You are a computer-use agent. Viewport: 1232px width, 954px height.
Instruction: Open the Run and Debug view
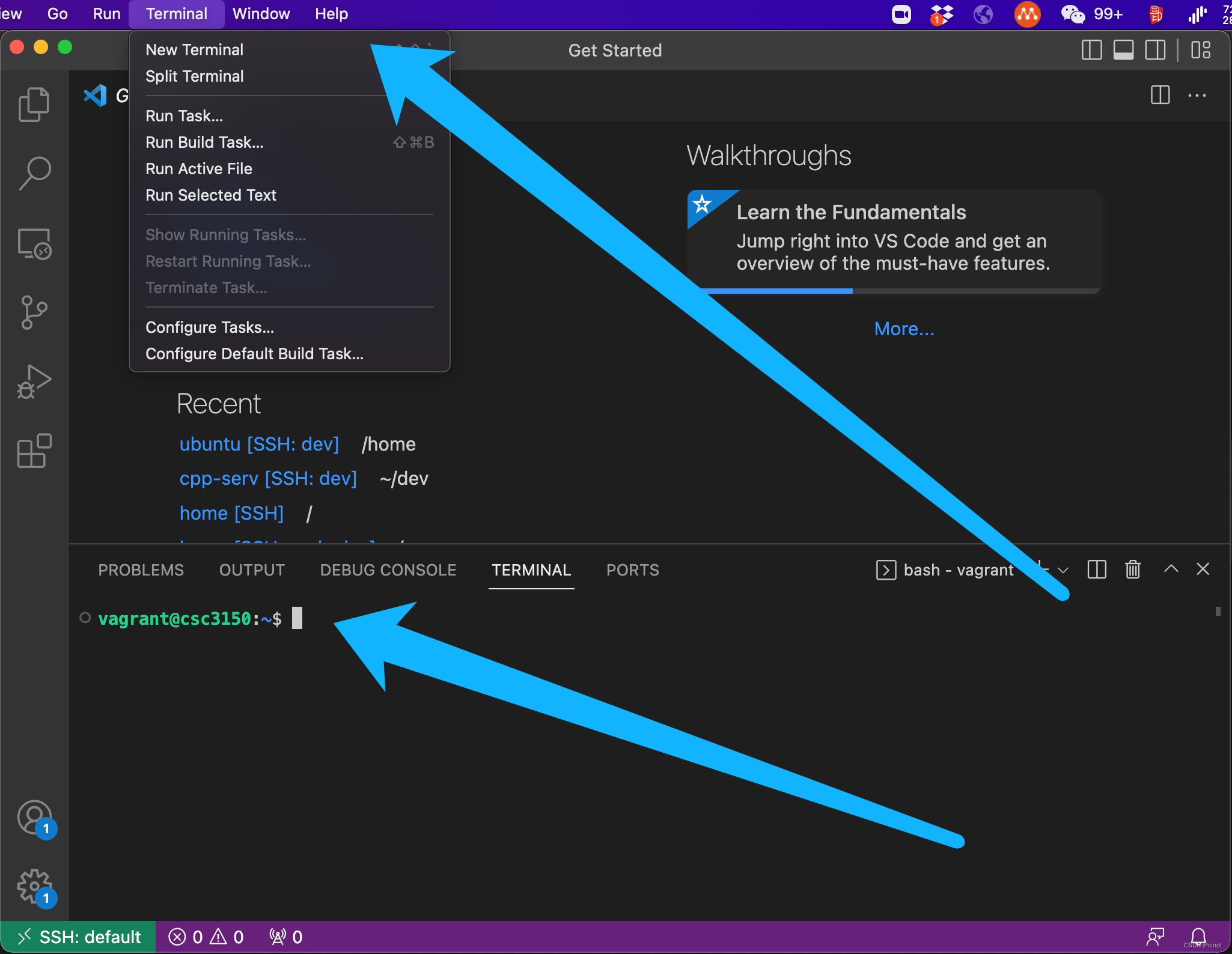coord(34,382)
